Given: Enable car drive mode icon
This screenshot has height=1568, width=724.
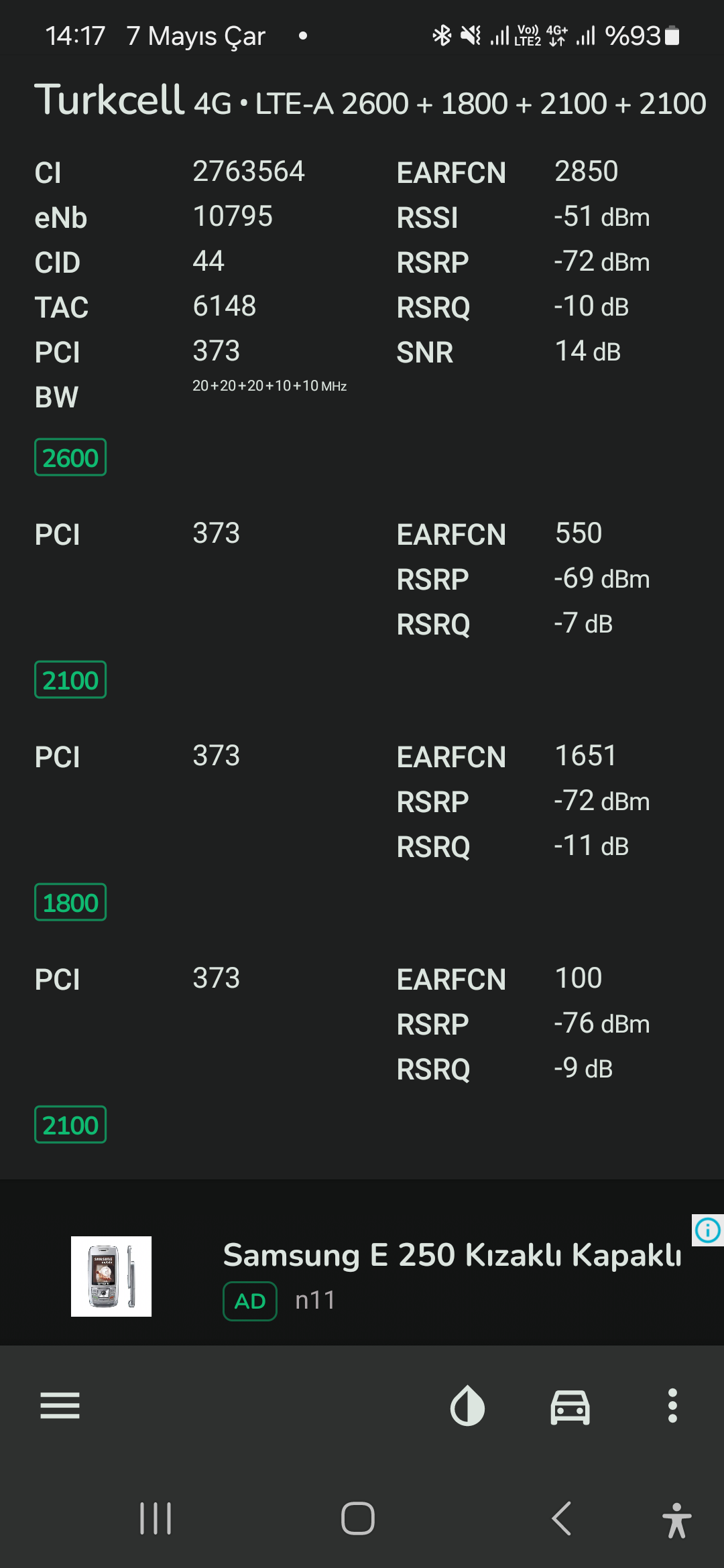Looking at the screenshot, I should (570, 1406).
